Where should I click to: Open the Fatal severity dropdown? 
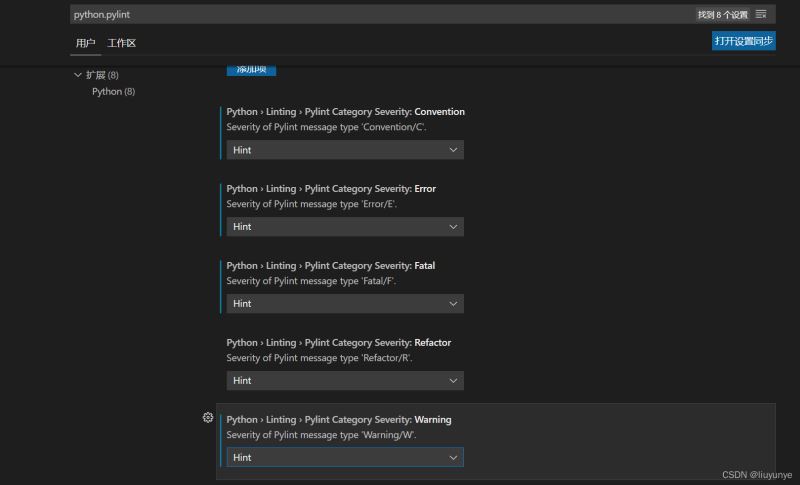pos(345,304)
